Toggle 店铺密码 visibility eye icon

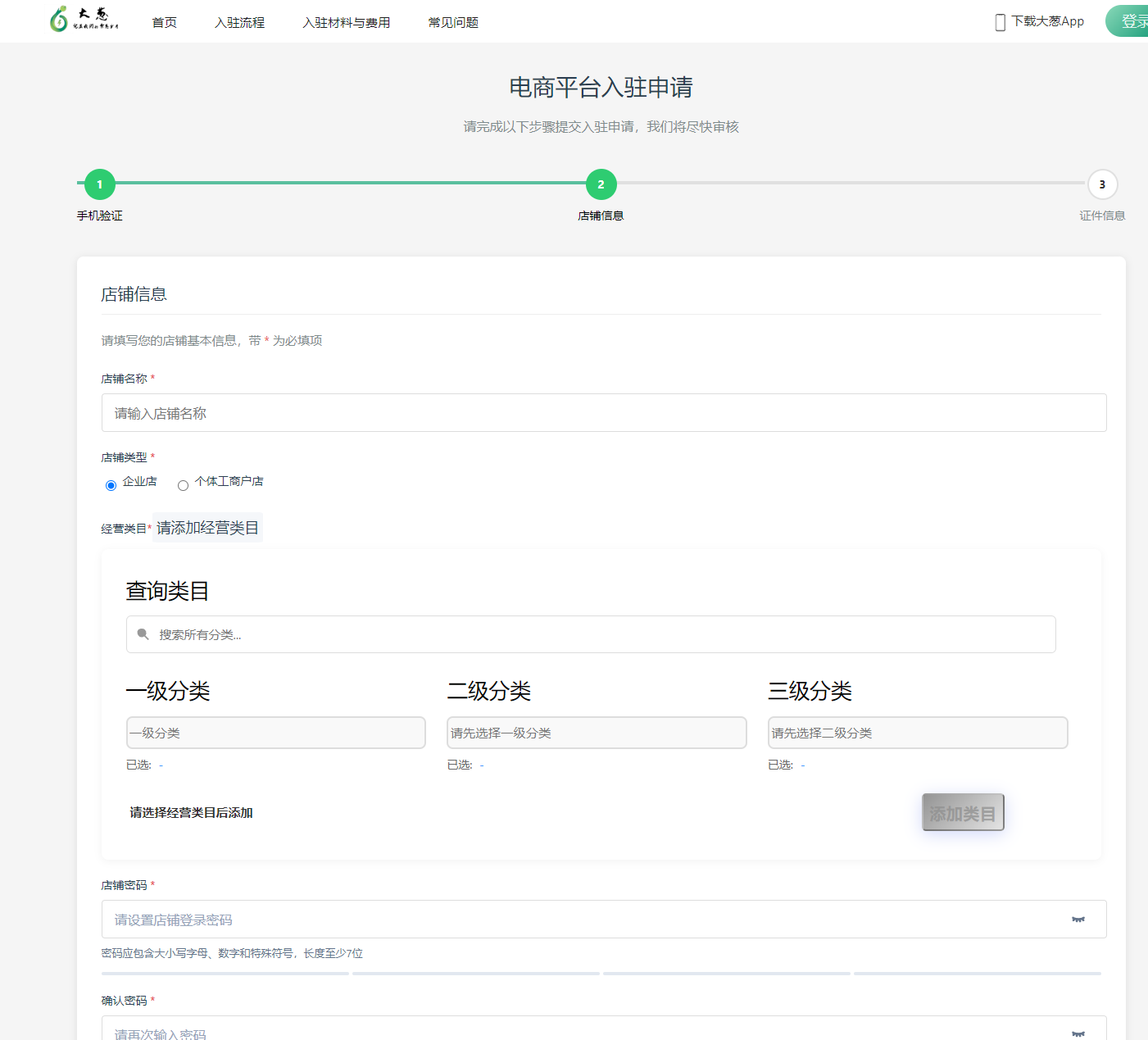(1078, 920)
